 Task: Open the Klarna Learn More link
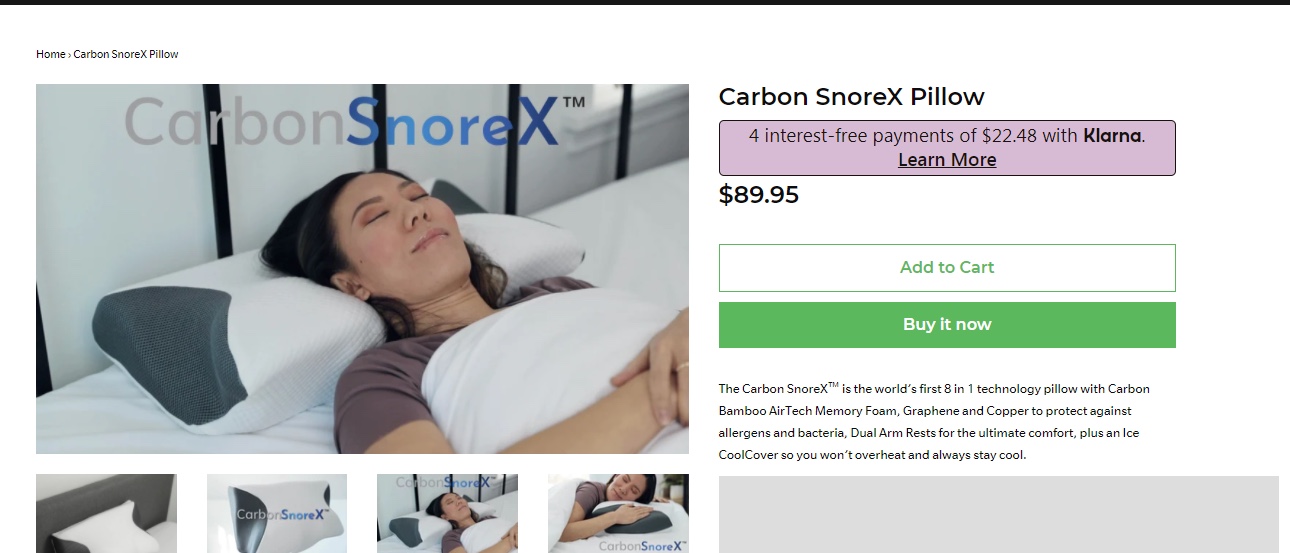947,160
